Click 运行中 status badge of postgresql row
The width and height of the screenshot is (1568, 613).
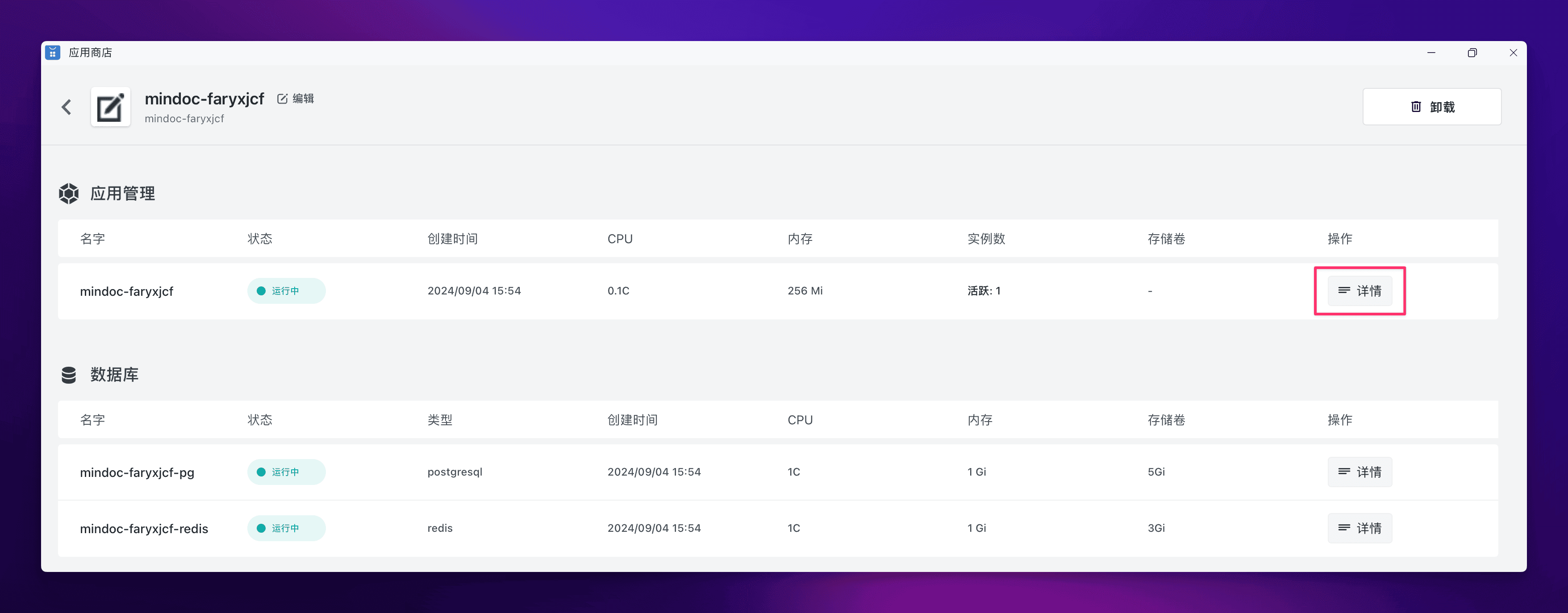[286, 472]
